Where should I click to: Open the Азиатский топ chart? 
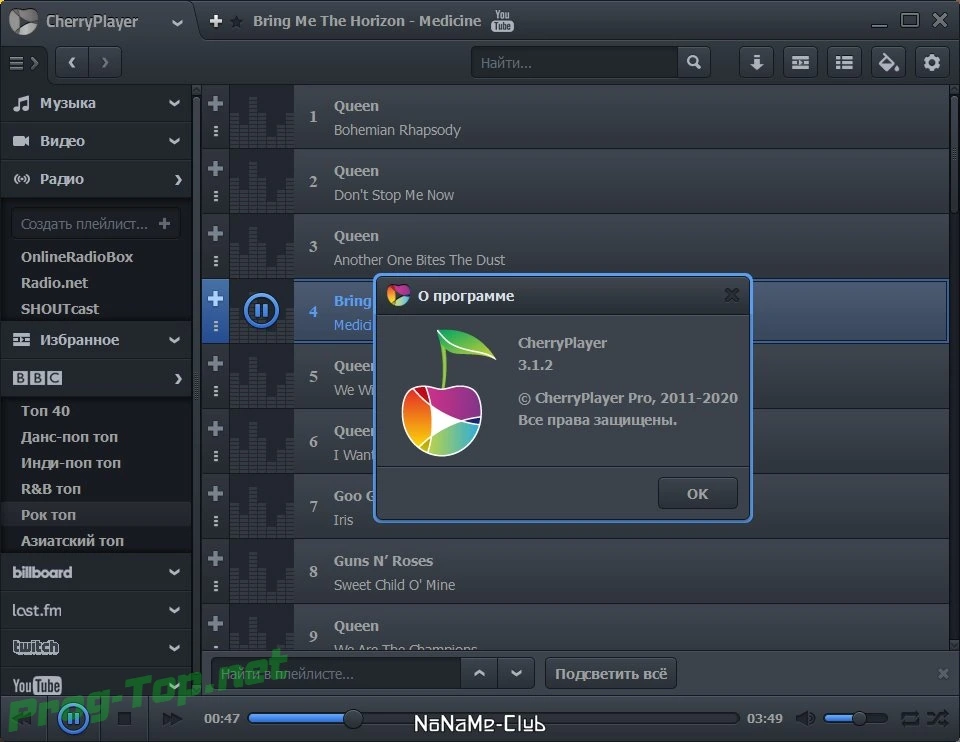72,541
